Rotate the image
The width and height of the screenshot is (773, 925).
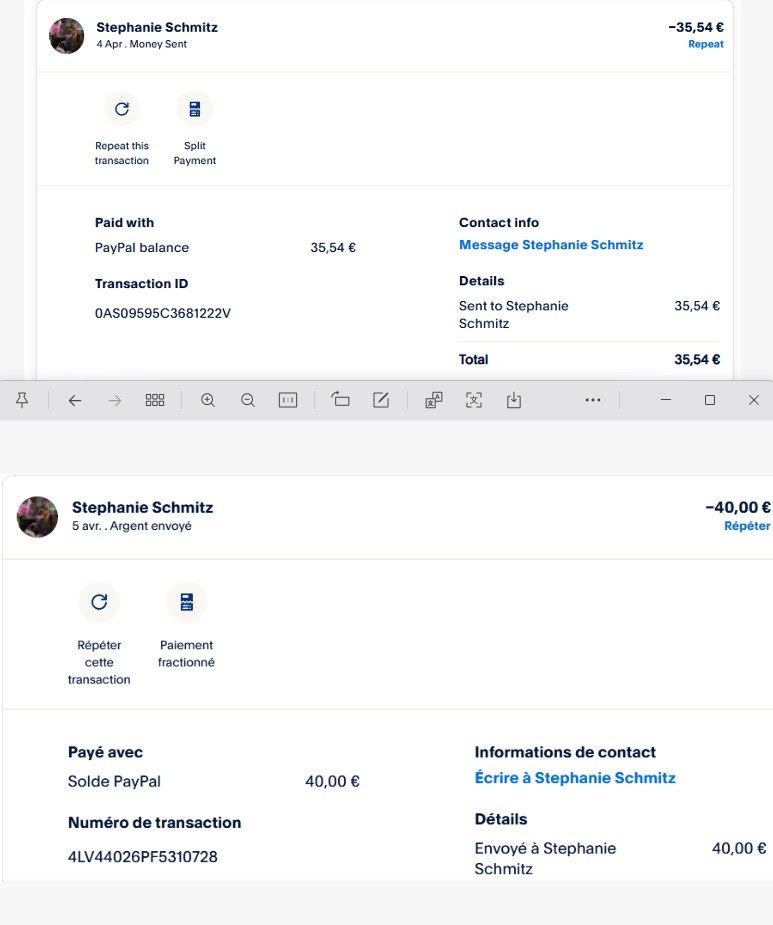341,400
